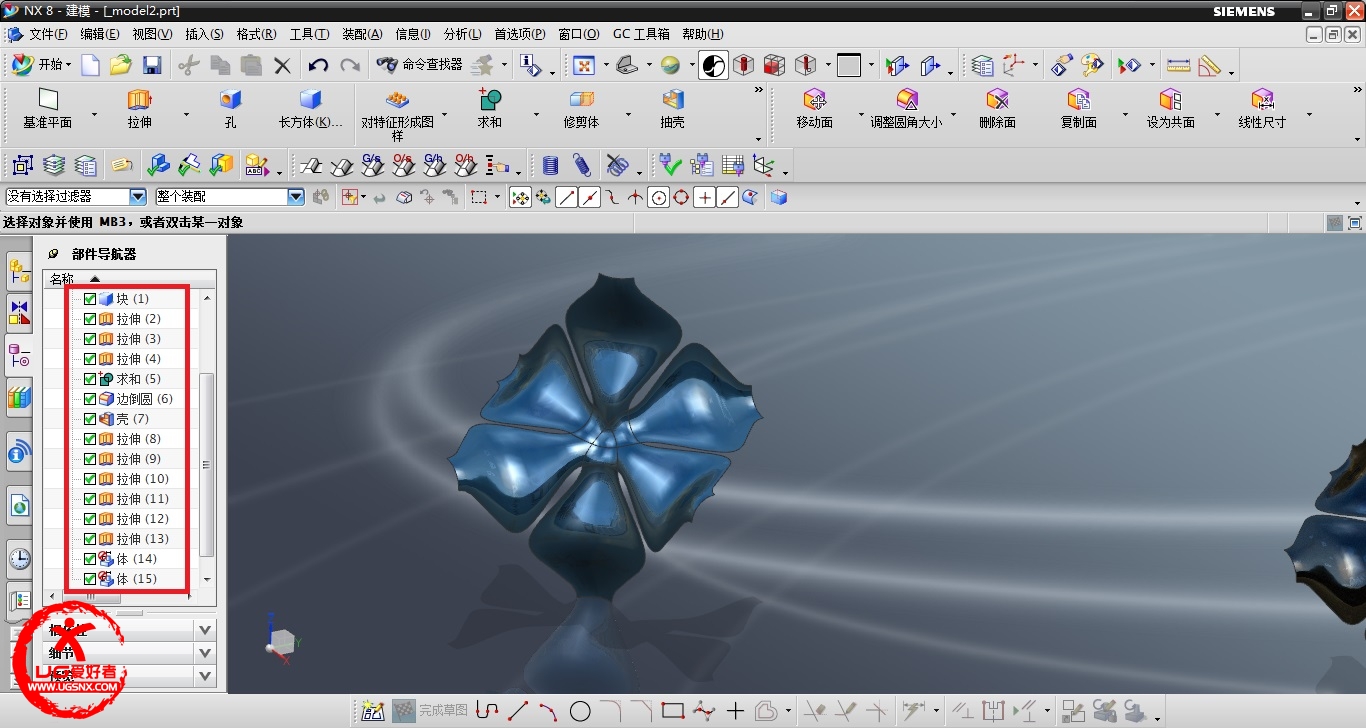Click the 完成草图 finish sketch button
Image resolution: width=1366 pixels, height=728 pixels.
coord(430,711)
